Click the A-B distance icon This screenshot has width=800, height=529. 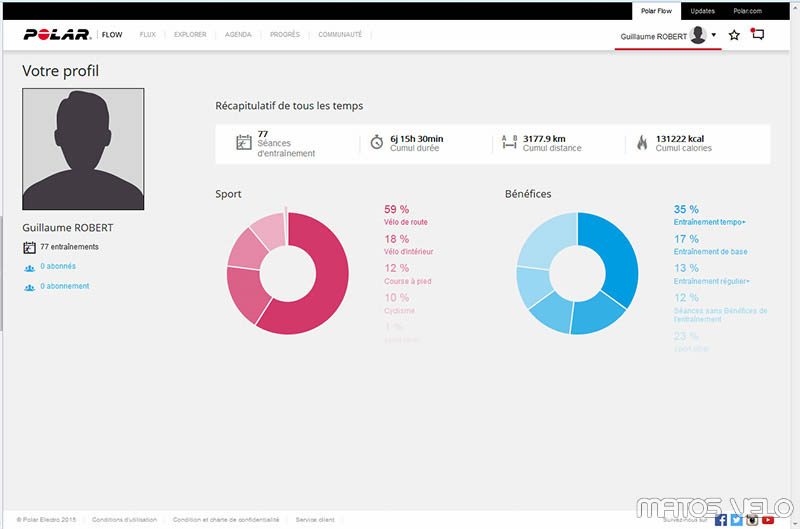click(509, 142)
